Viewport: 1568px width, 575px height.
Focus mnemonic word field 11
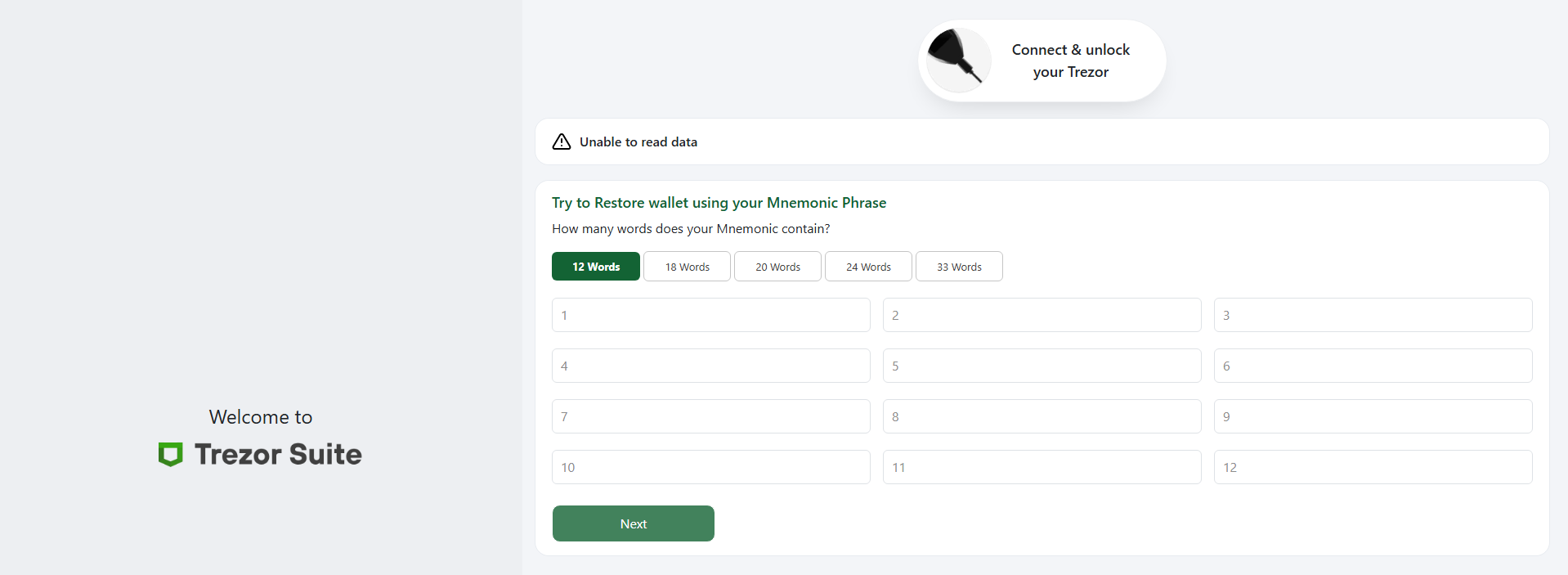click(x=1042, y=467)
